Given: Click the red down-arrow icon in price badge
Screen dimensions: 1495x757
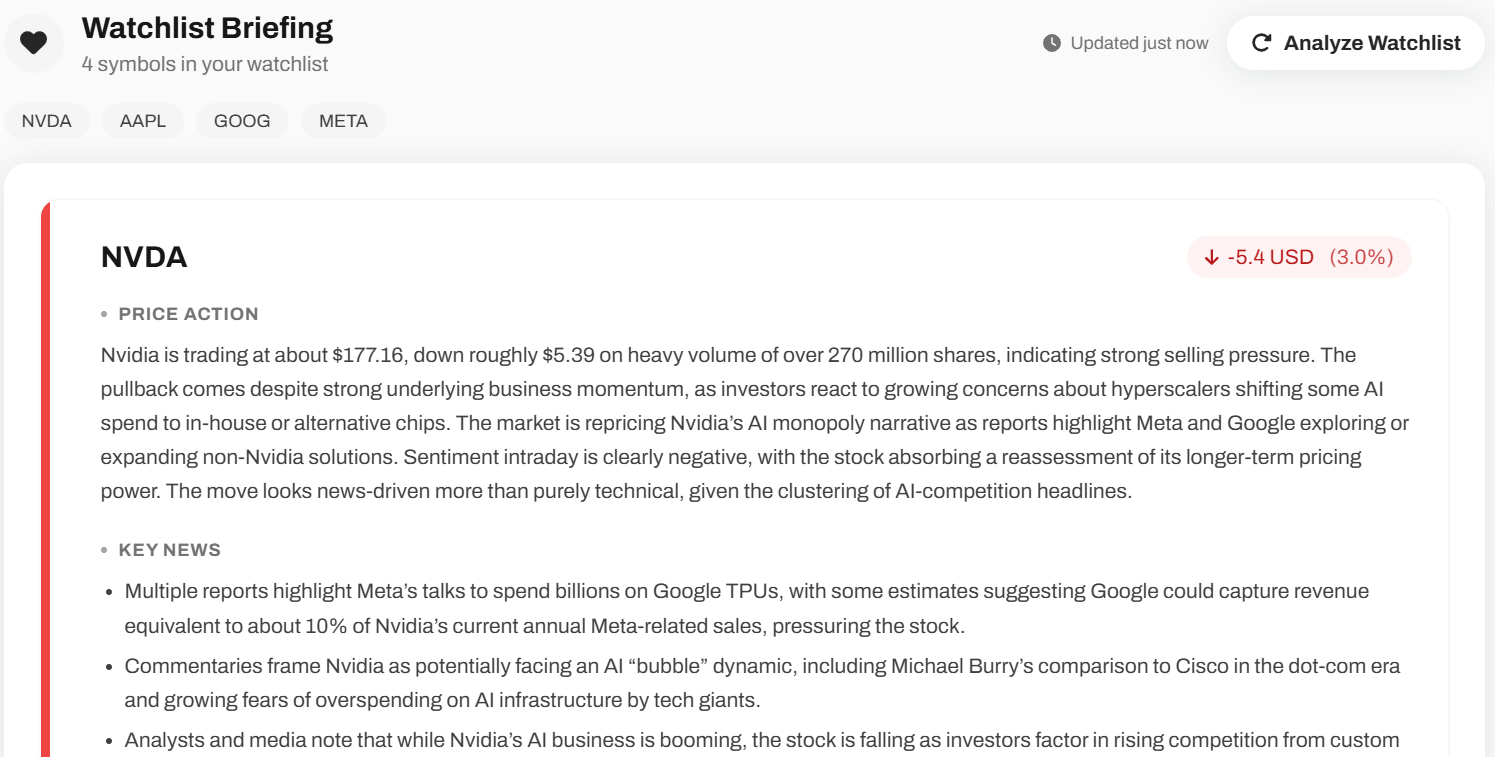Looking at the screenshot, I should [x=1211, y=258].
